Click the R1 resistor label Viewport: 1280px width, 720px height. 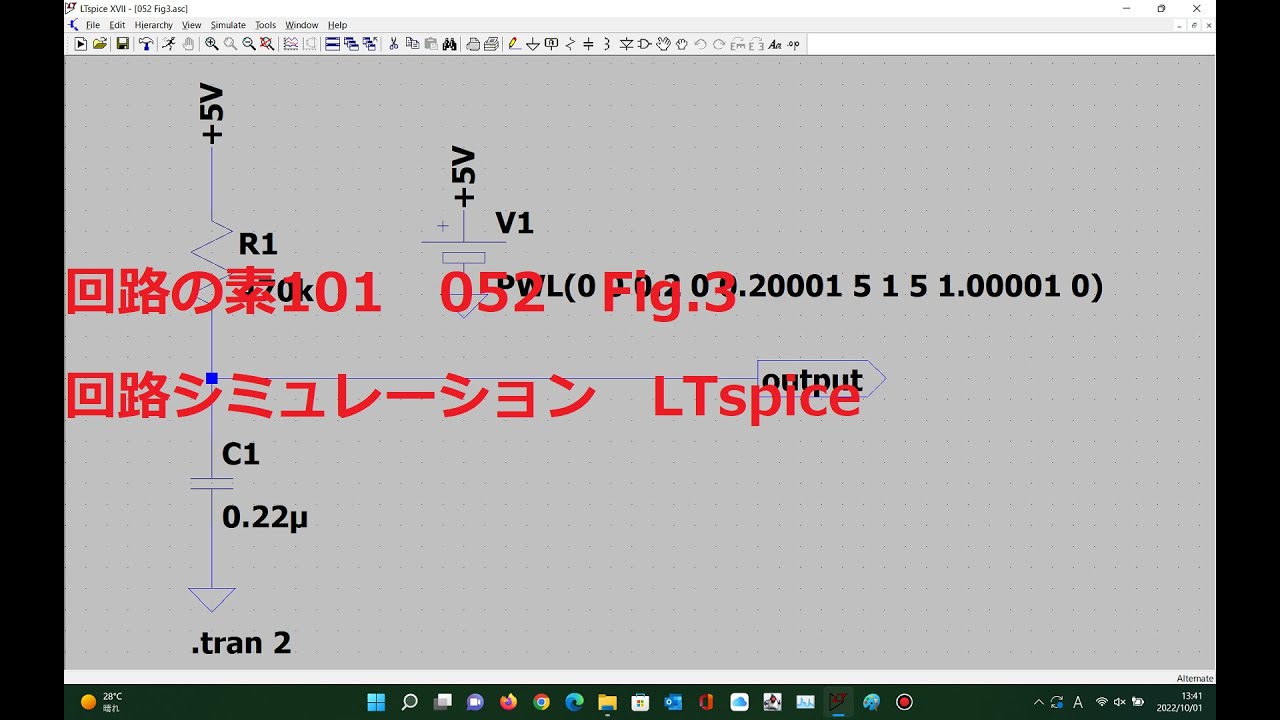pos(257,244)
